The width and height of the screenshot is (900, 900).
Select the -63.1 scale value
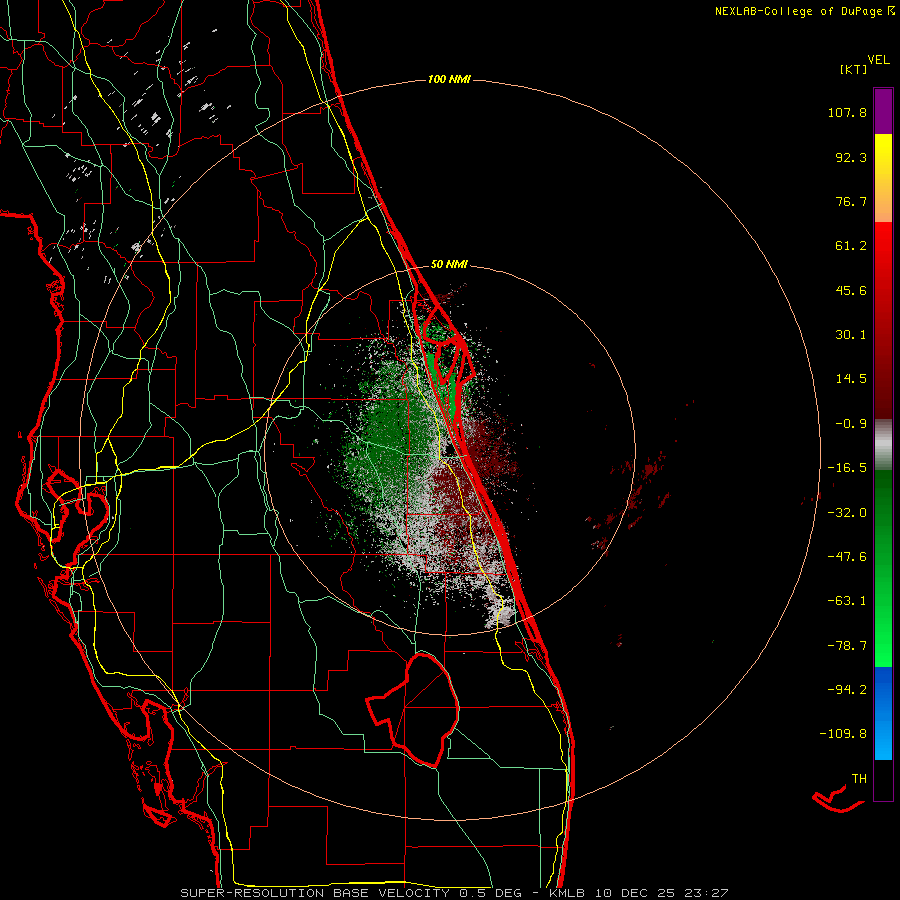point(847,601)
